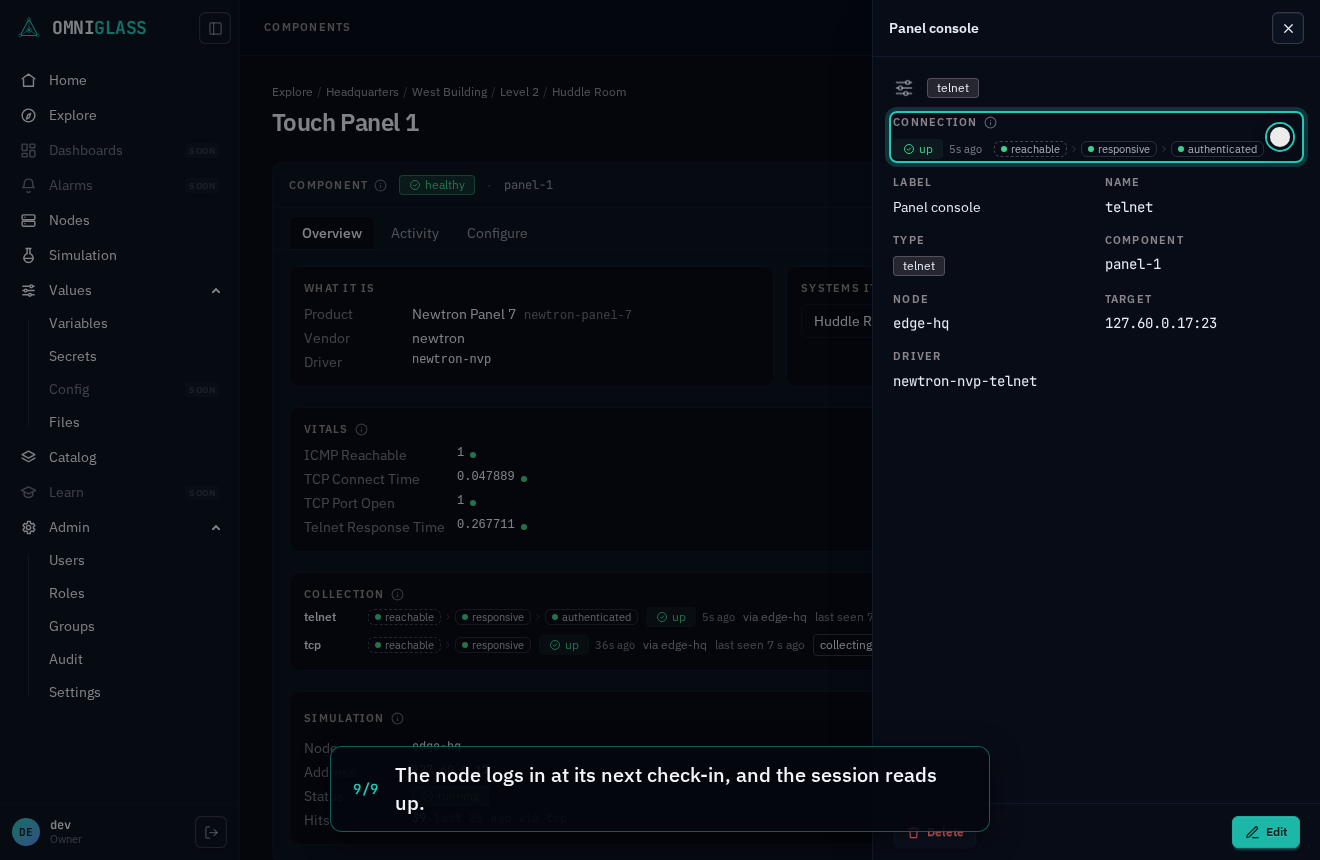Click the Explore breadcrumb link

[x=292, y=92]
